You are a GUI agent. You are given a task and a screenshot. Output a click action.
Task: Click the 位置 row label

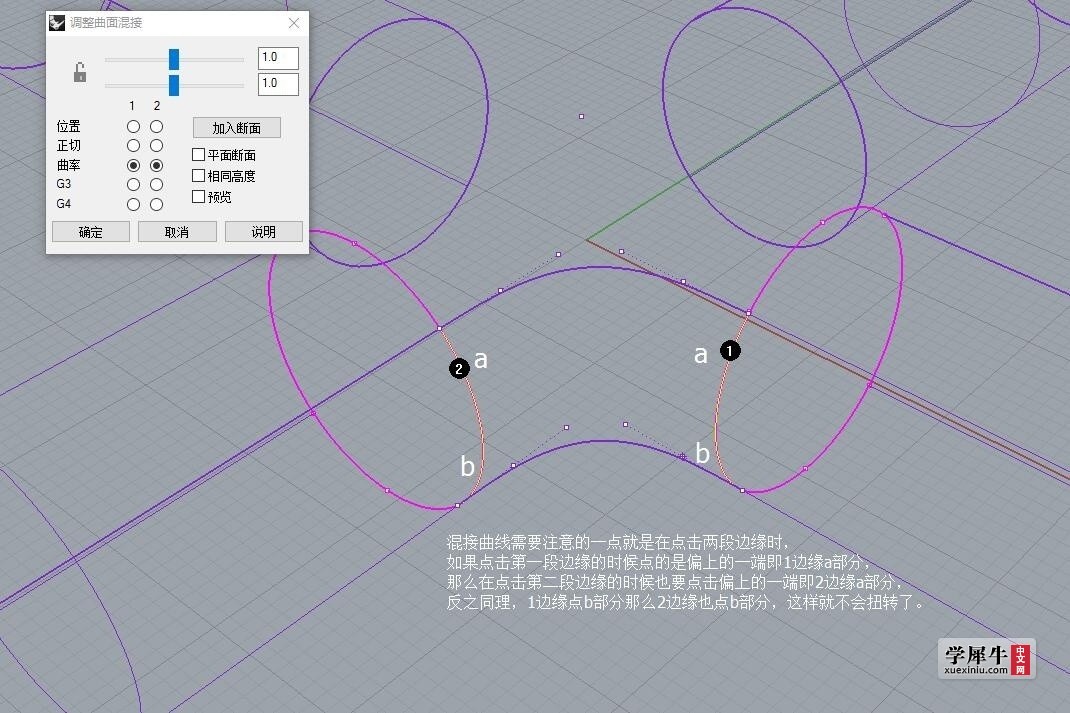click(x=68, y=126)
